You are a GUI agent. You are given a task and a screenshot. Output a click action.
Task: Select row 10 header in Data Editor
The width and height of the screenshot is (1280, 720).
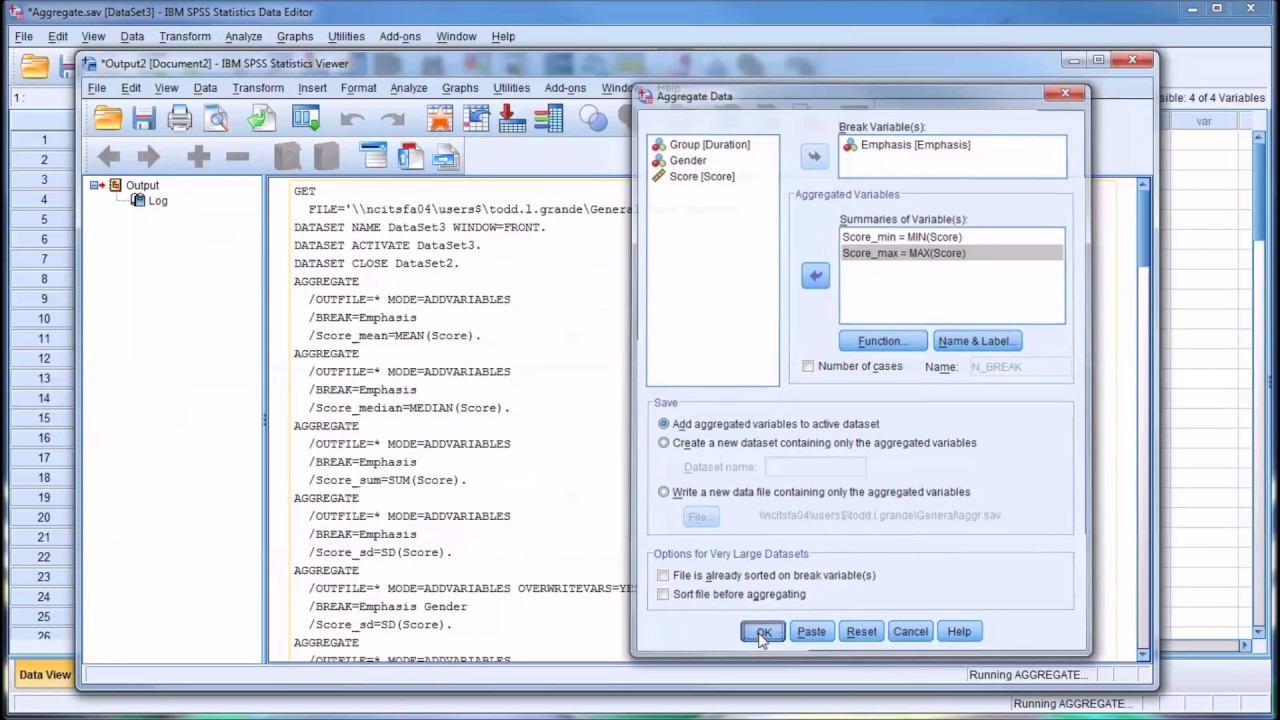pyautogui.click(x=43, y=318)
